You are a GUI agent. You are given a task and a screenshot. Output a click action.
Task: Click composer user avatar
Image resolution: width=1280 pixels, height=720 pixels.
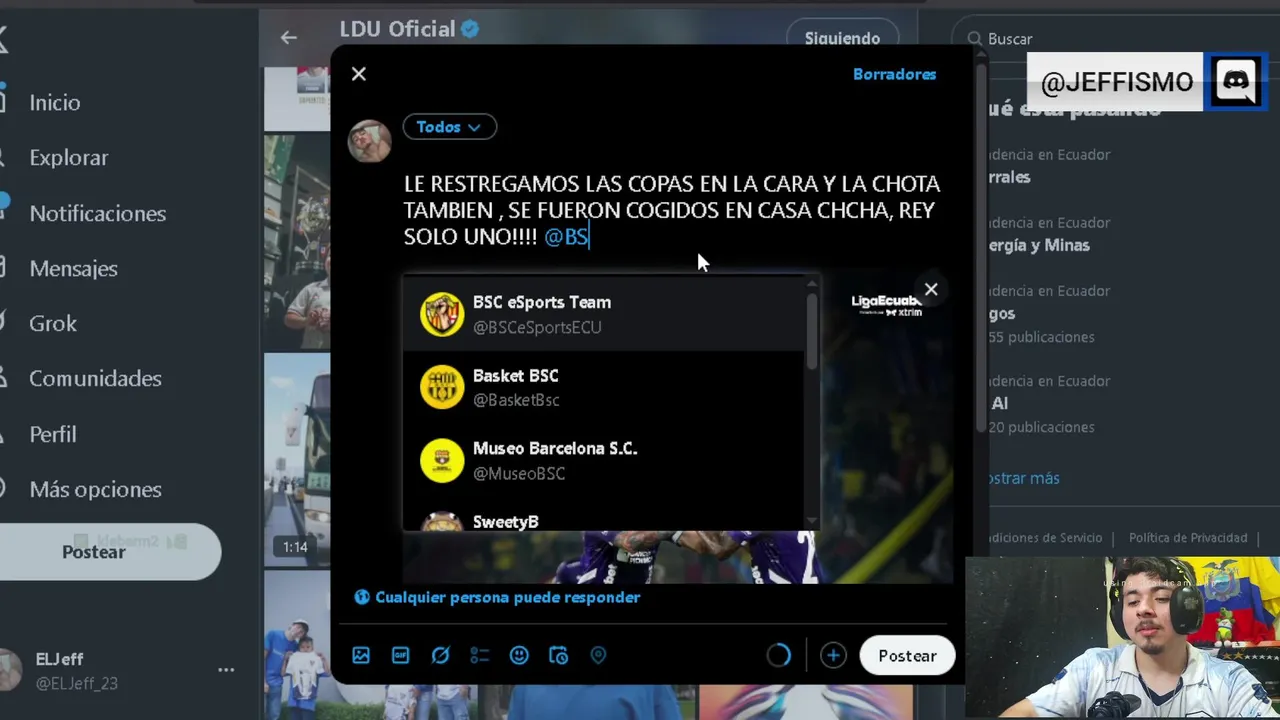coord(369,141)
